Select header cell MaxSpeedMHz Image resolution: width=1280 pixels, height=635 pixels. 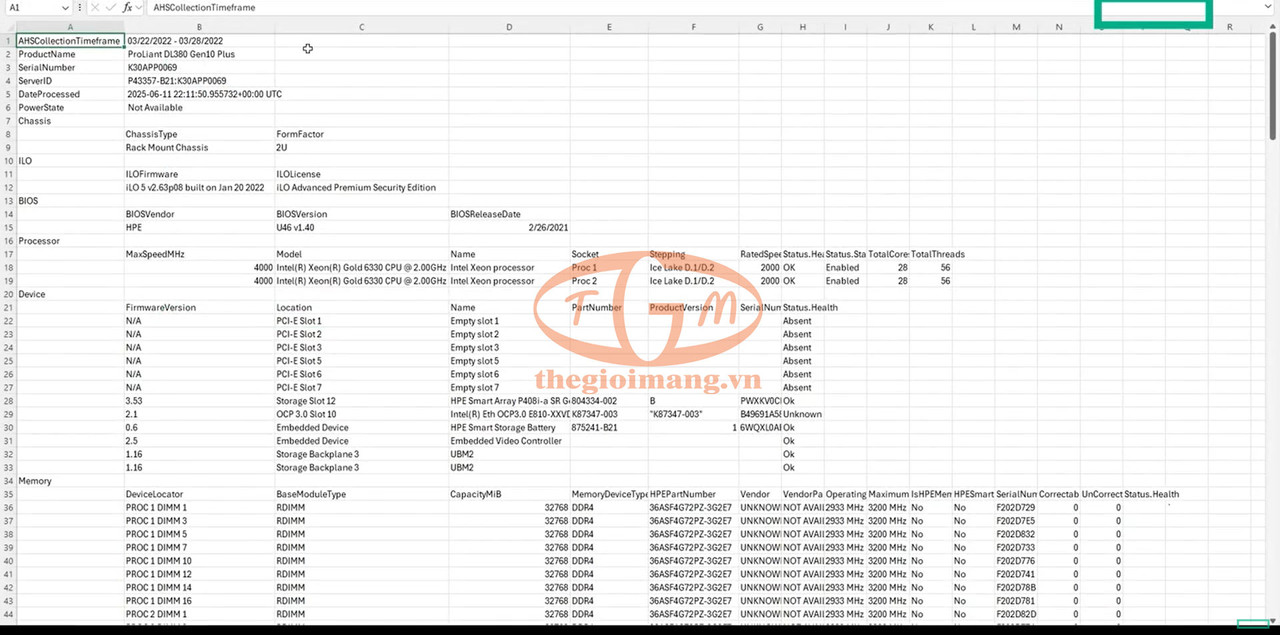pos(199,254)
